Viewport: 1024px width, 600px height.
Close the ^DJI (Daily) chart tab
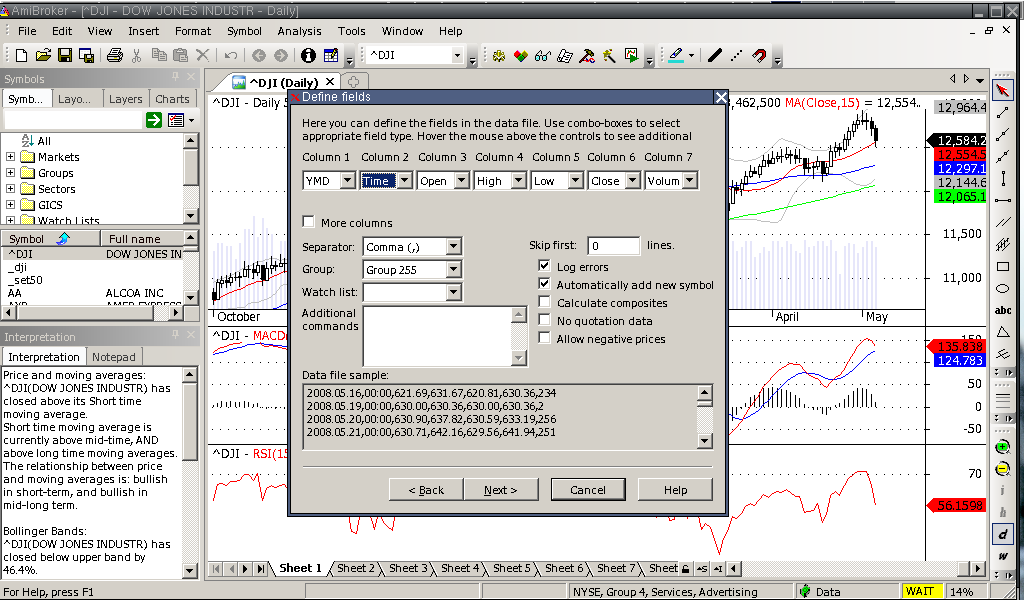[x=330, y=82]
